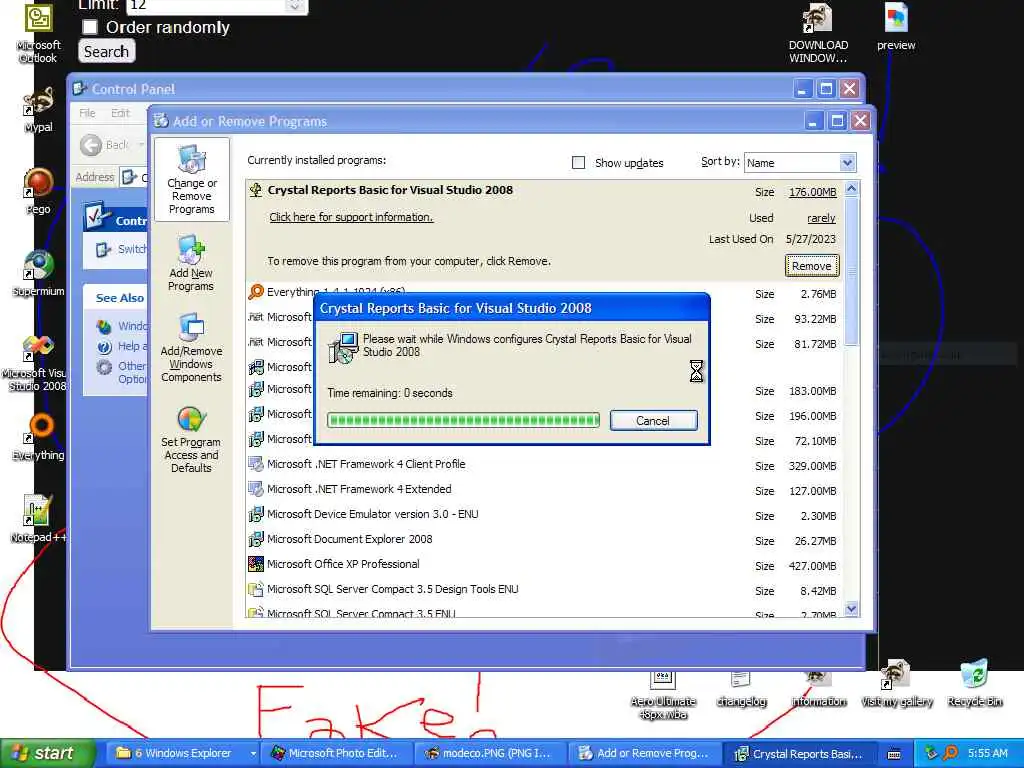Click the Search button

pyautogui.click(x=106, y=52)
